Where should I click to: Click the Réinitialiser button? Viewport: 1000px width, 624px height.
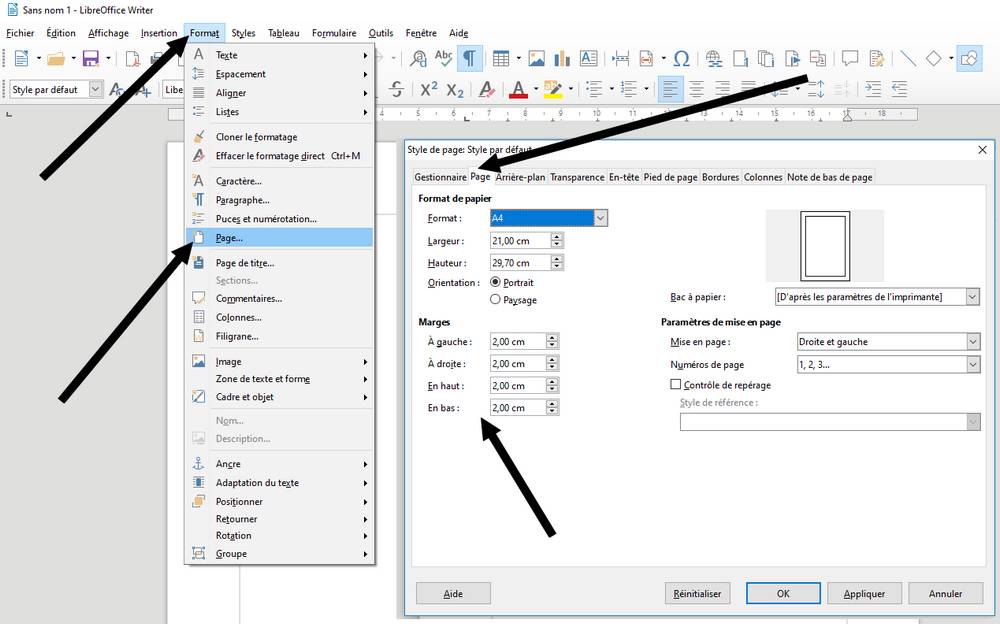(x=698, y=593)
